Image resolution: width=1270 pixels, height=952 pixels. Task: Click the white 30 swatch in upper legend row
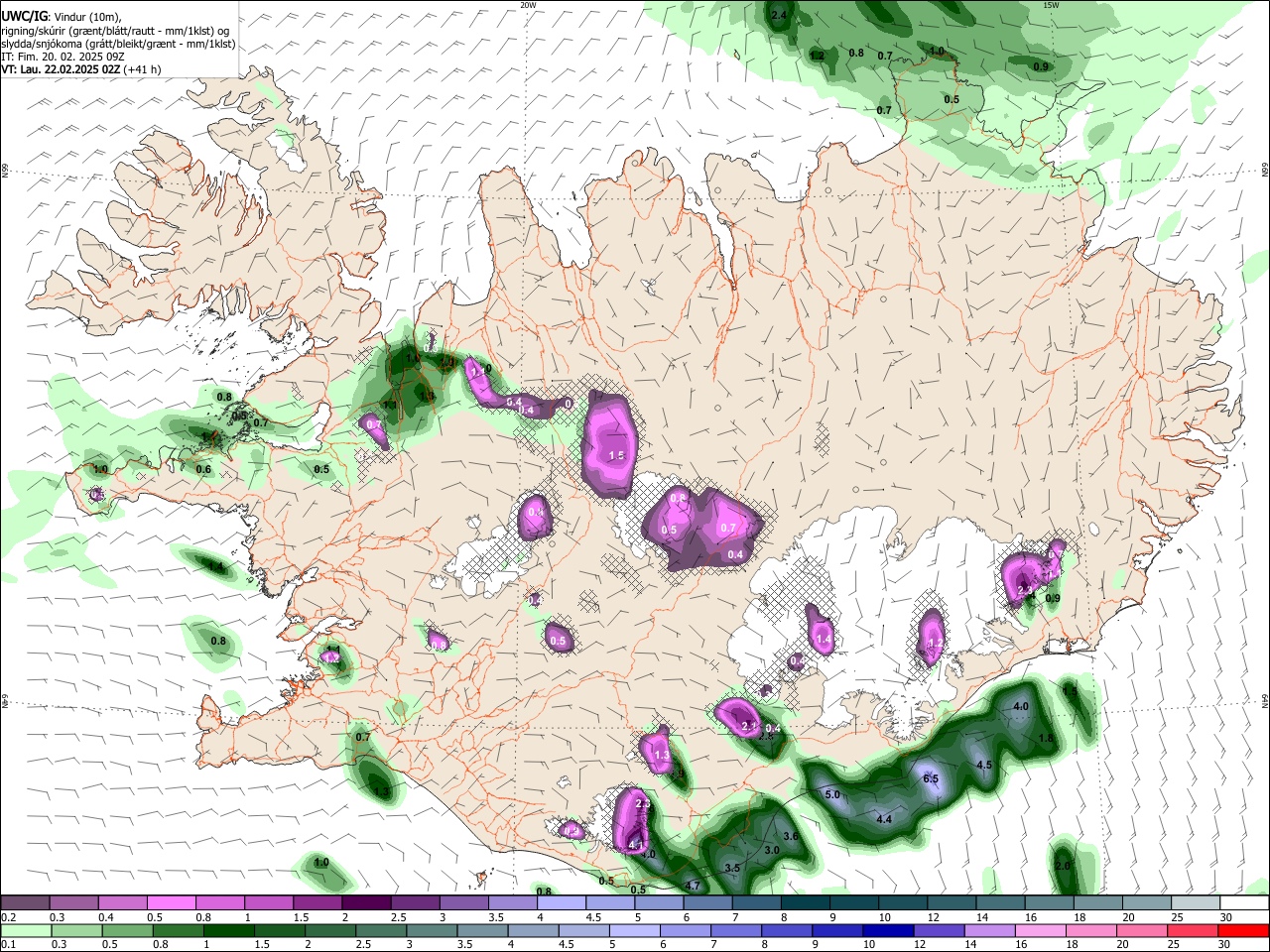click(x=1243, y=903)
